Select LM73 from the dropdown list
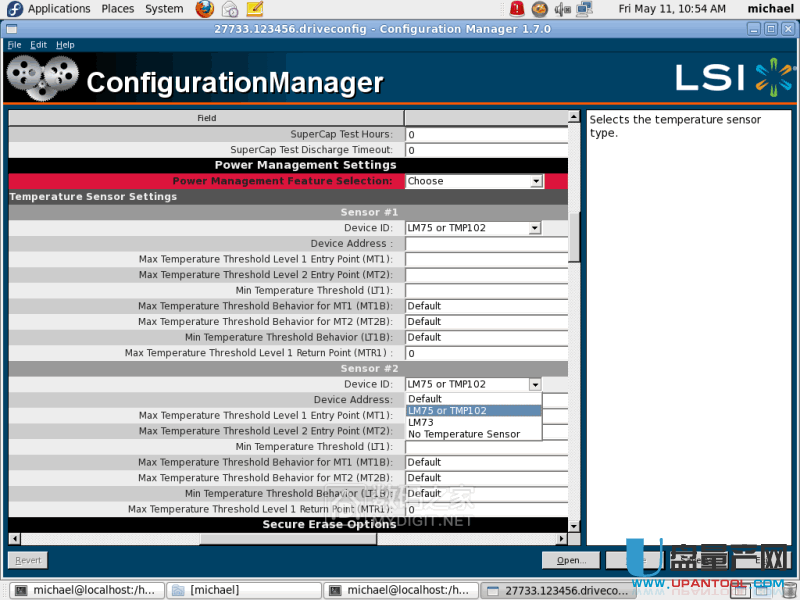800x600 pixels. tap(421, 422)
